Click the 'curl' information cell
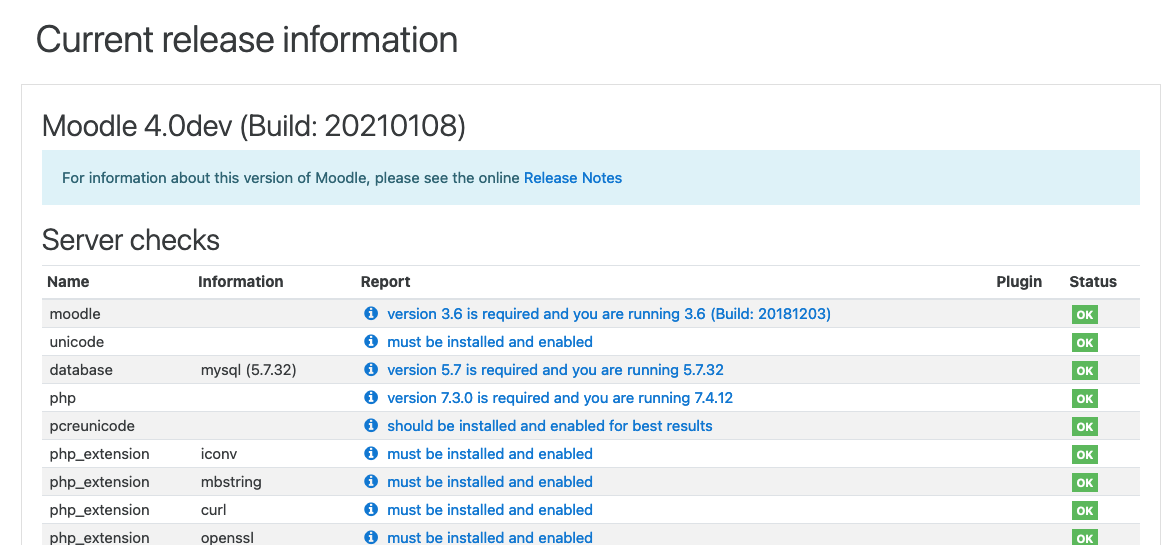The width and height of the screenshot is (1173, 545). 213,510
